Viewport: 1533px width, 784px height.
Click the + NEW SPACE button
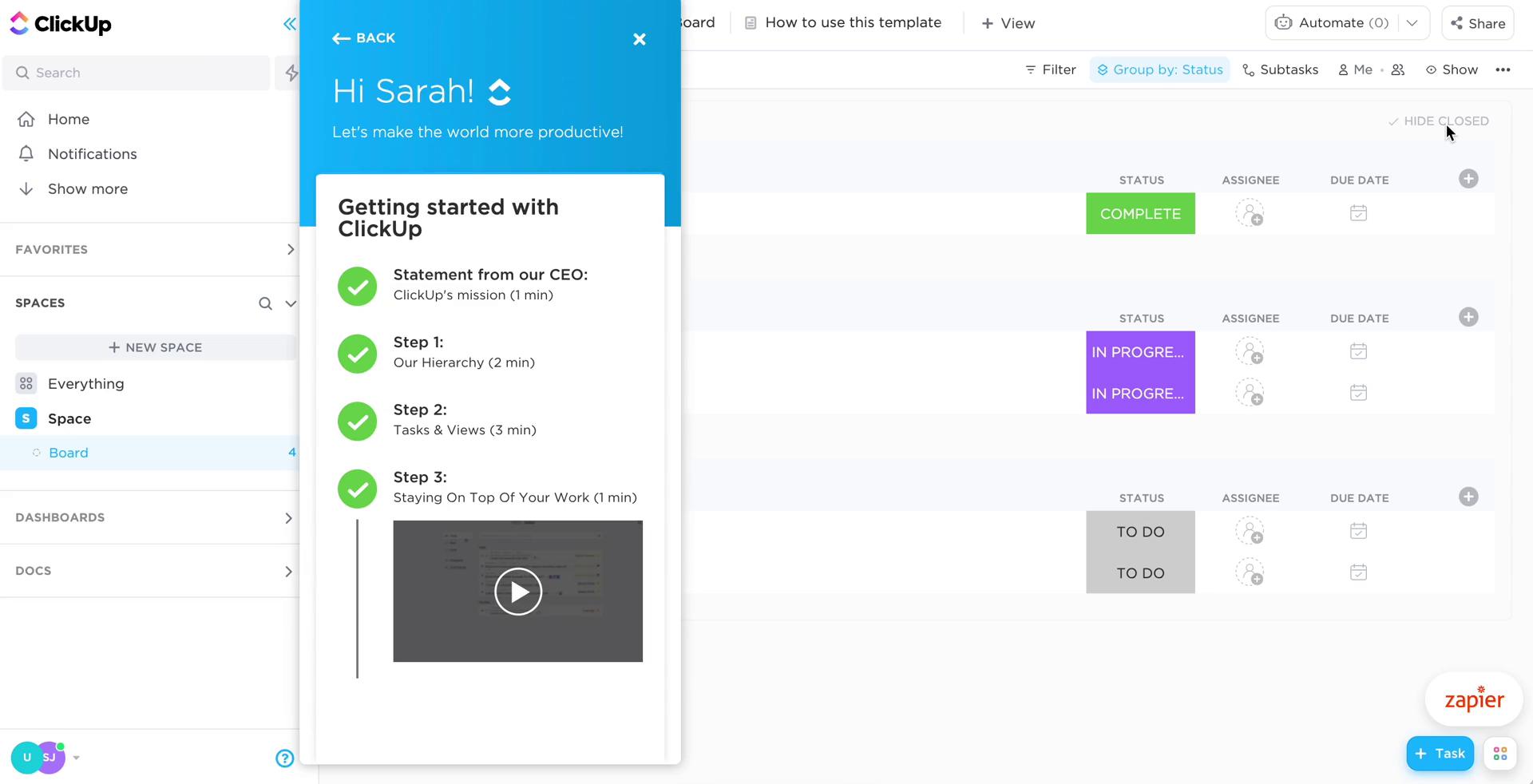156,347
